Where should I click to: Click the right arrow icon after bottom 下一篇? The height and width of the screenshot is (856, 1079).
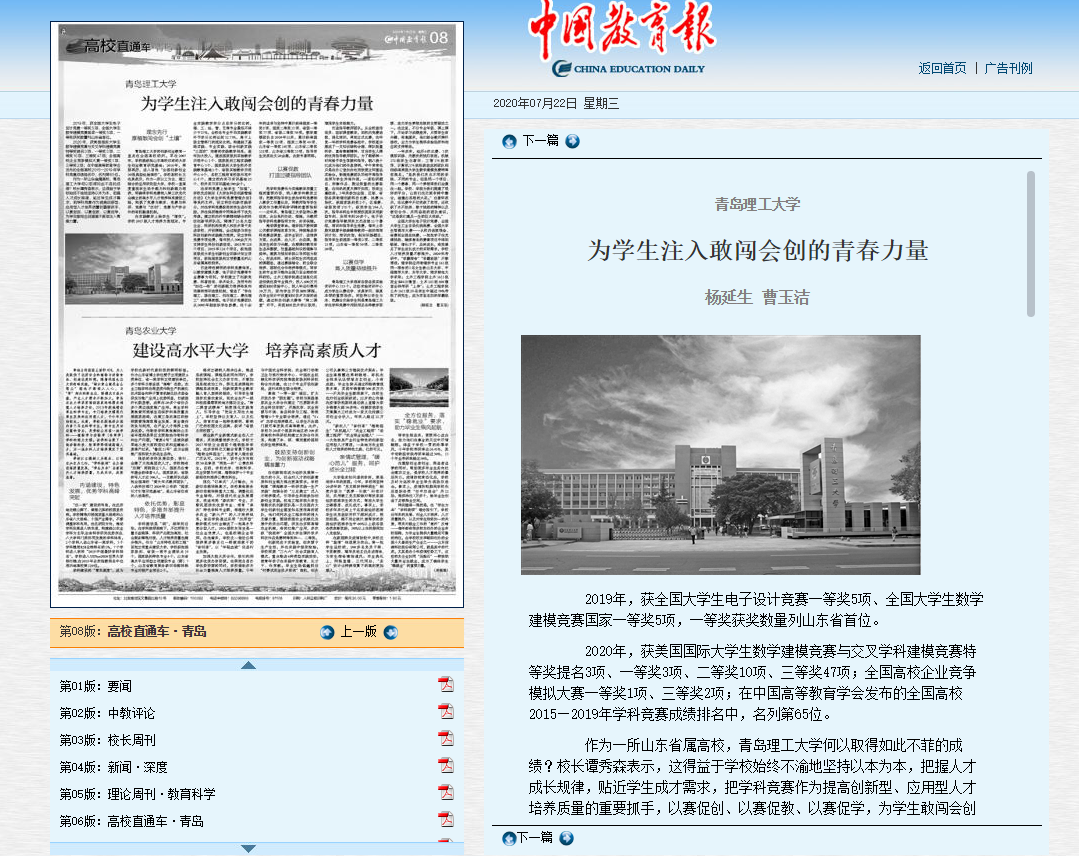565,838
